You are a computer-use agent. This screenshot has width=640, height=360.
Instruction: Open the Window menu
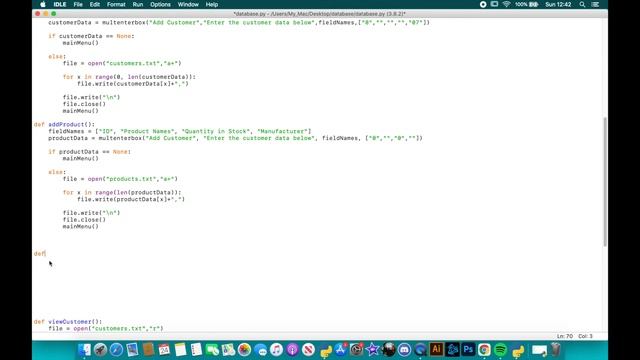point(188,4)
